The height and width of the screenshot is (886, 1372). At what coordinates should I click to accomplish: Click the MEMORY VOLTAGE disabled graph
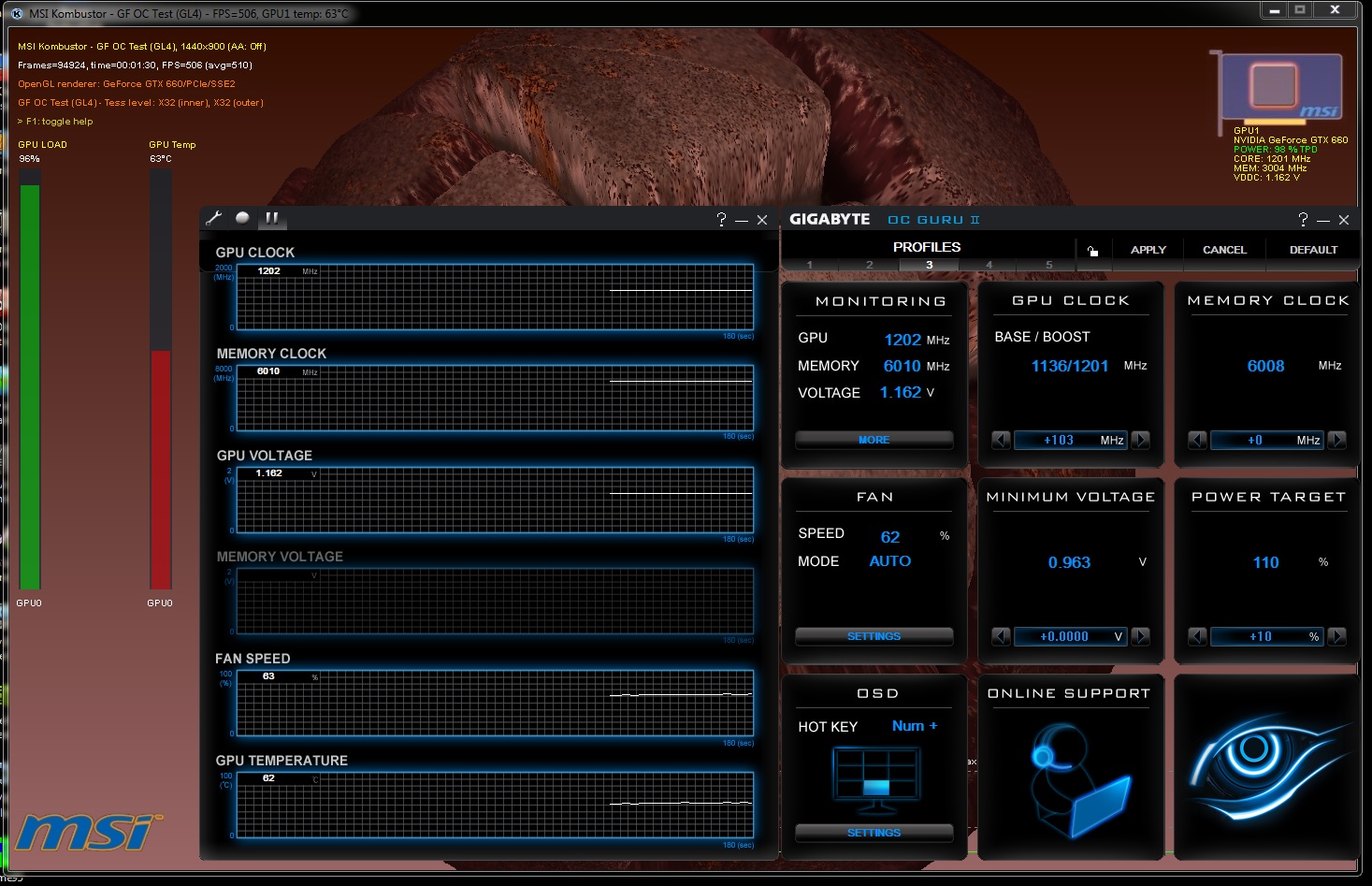pos(495,602)
